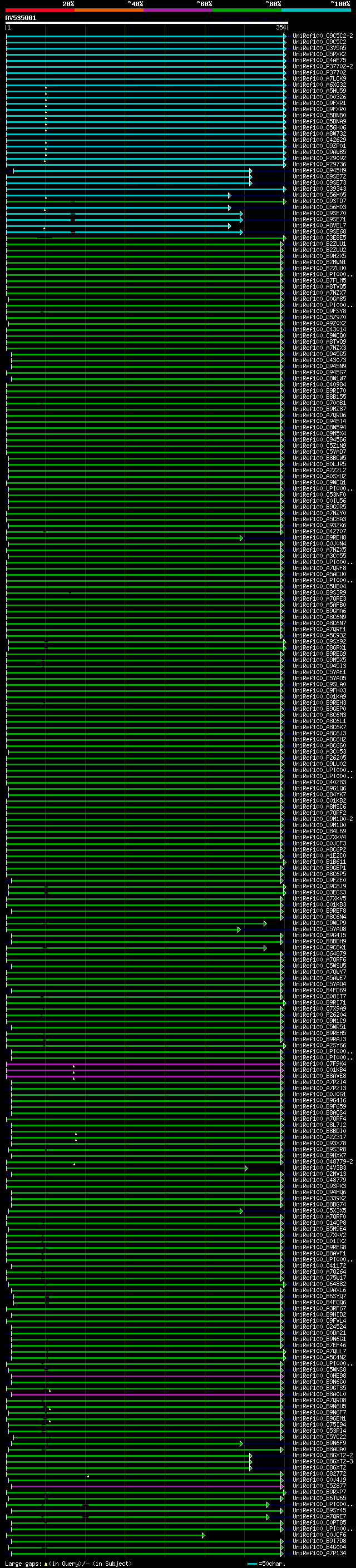The width and height of the screenshot is (356, 1568).
Task: Select the UniRef100_Q3E8E5 label
Action: click(x=319, y=238)
